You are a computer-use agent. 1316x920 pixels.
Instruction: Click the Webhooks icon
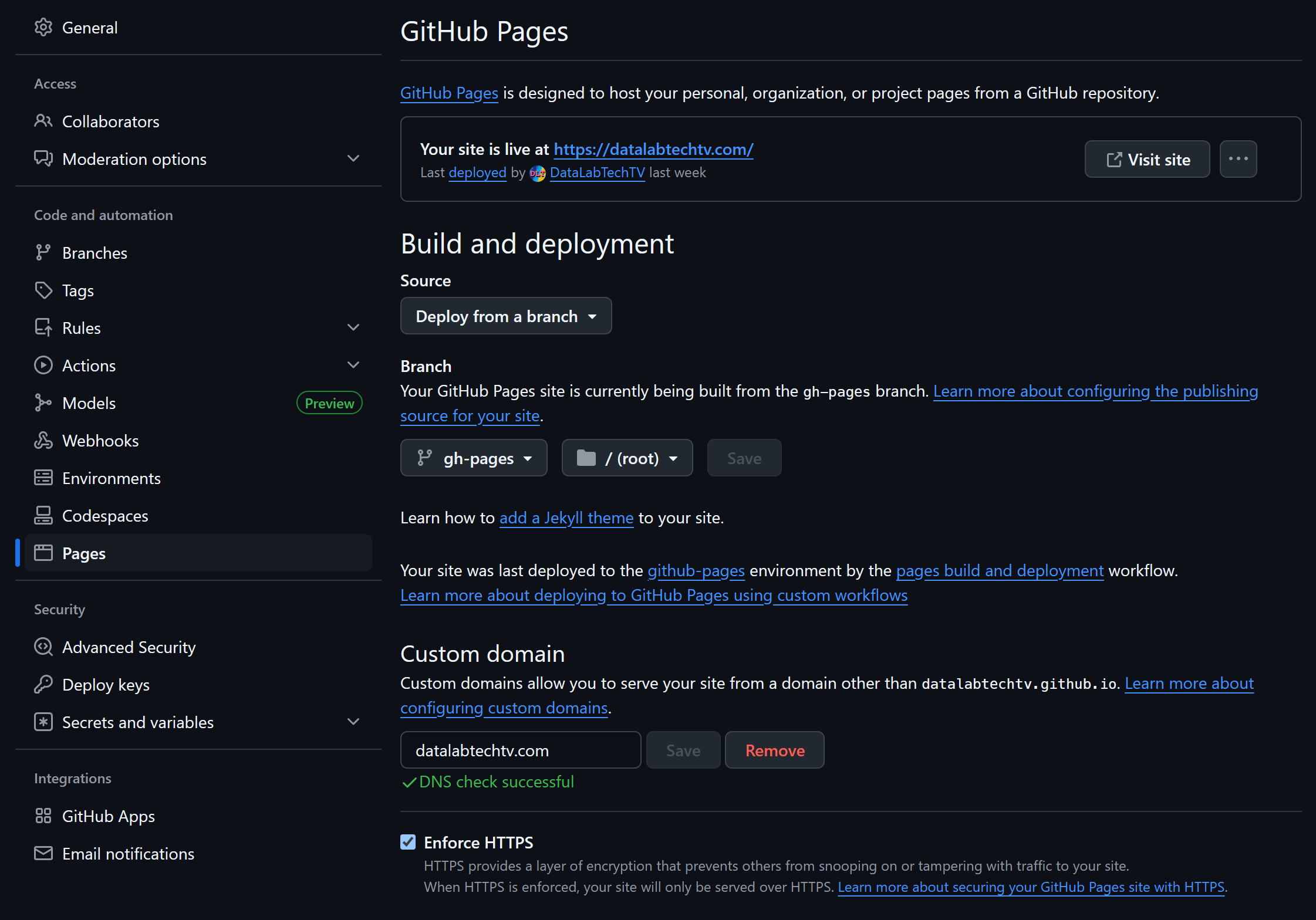click(x=43, y=441)
